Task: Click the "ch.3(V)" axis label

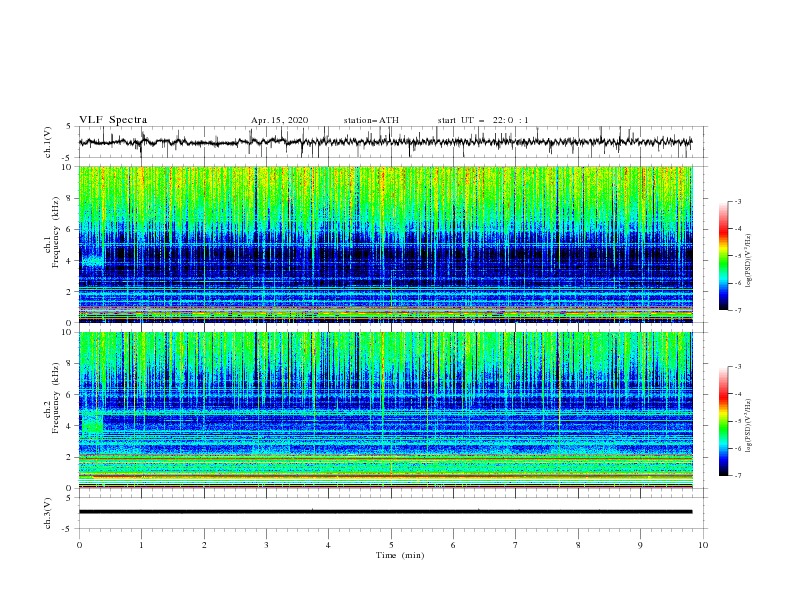Action: [48, 513]
